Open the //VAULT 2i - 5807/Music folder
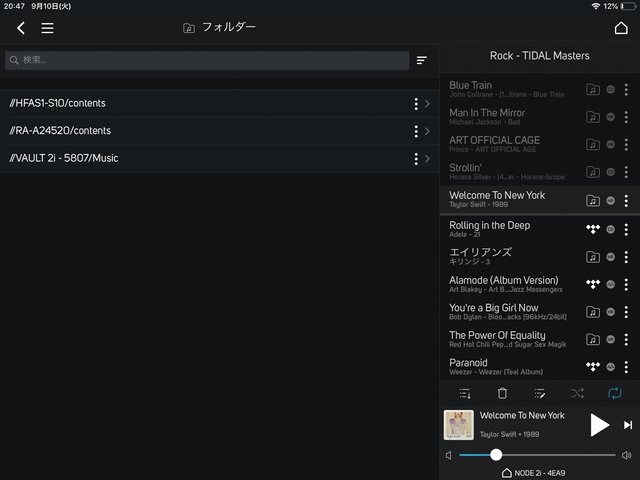The width and height of the screenshot is (640, 480). point(200,158)
